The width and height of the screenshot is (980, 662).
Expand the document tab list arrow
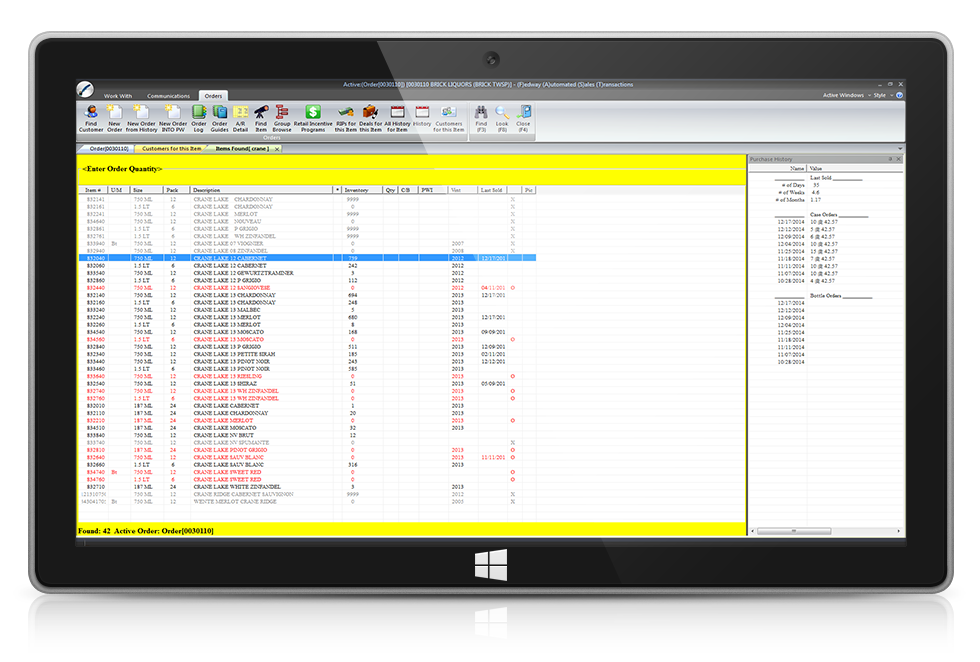coord(900,149)
